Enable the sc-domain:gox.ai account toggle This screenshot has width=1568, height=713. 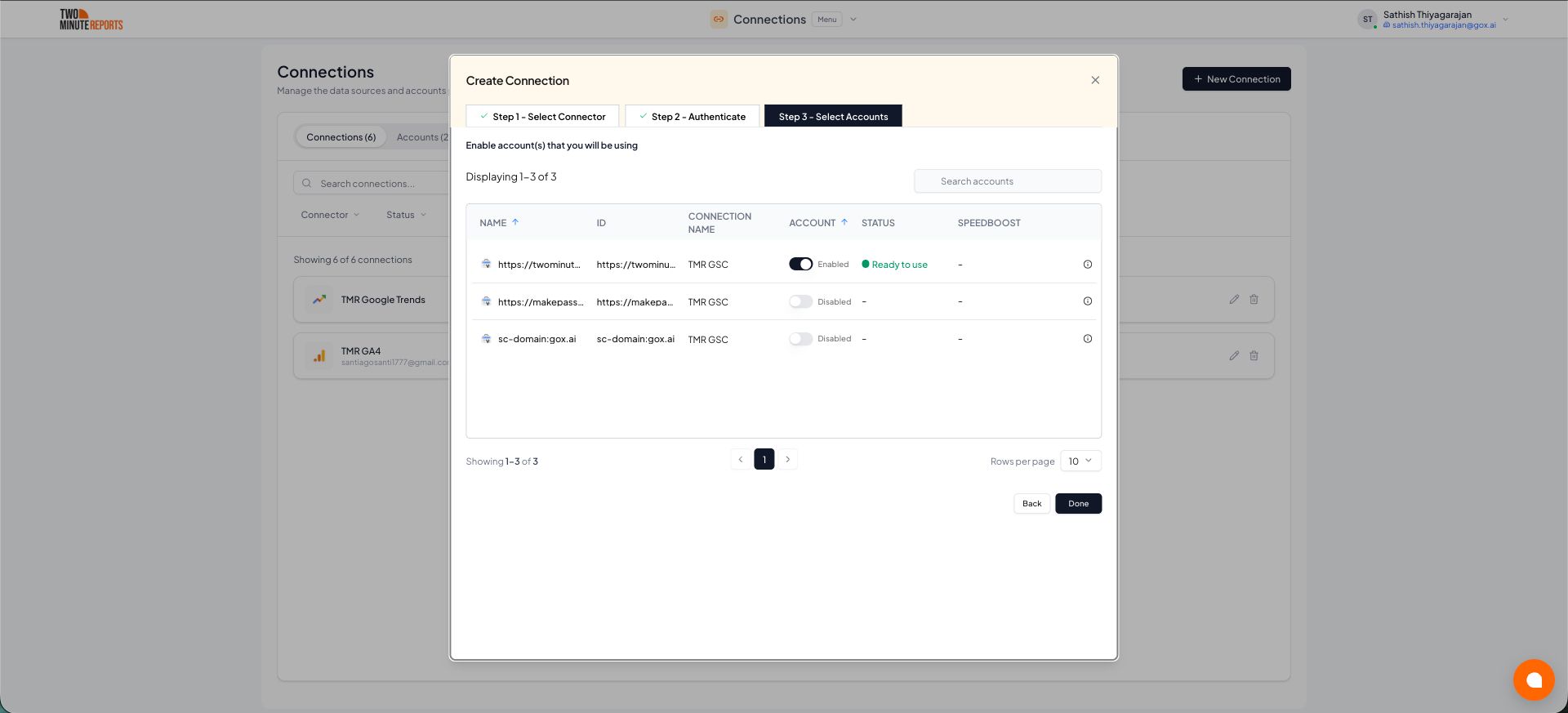coord(800,339)
